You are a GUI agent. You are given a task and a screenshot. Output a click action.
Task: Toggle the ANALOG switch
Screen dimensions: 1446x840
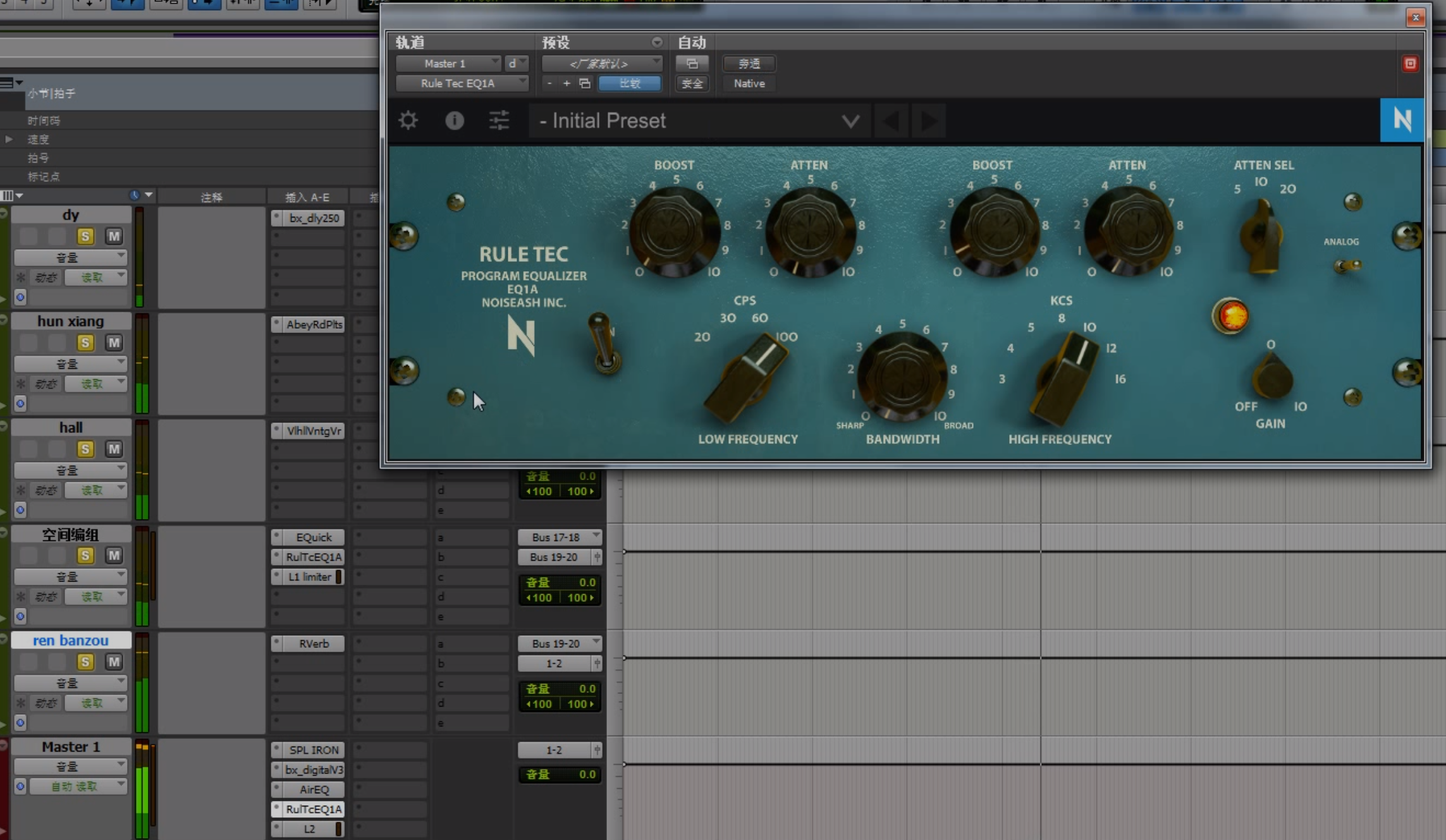pos(1347,265)
